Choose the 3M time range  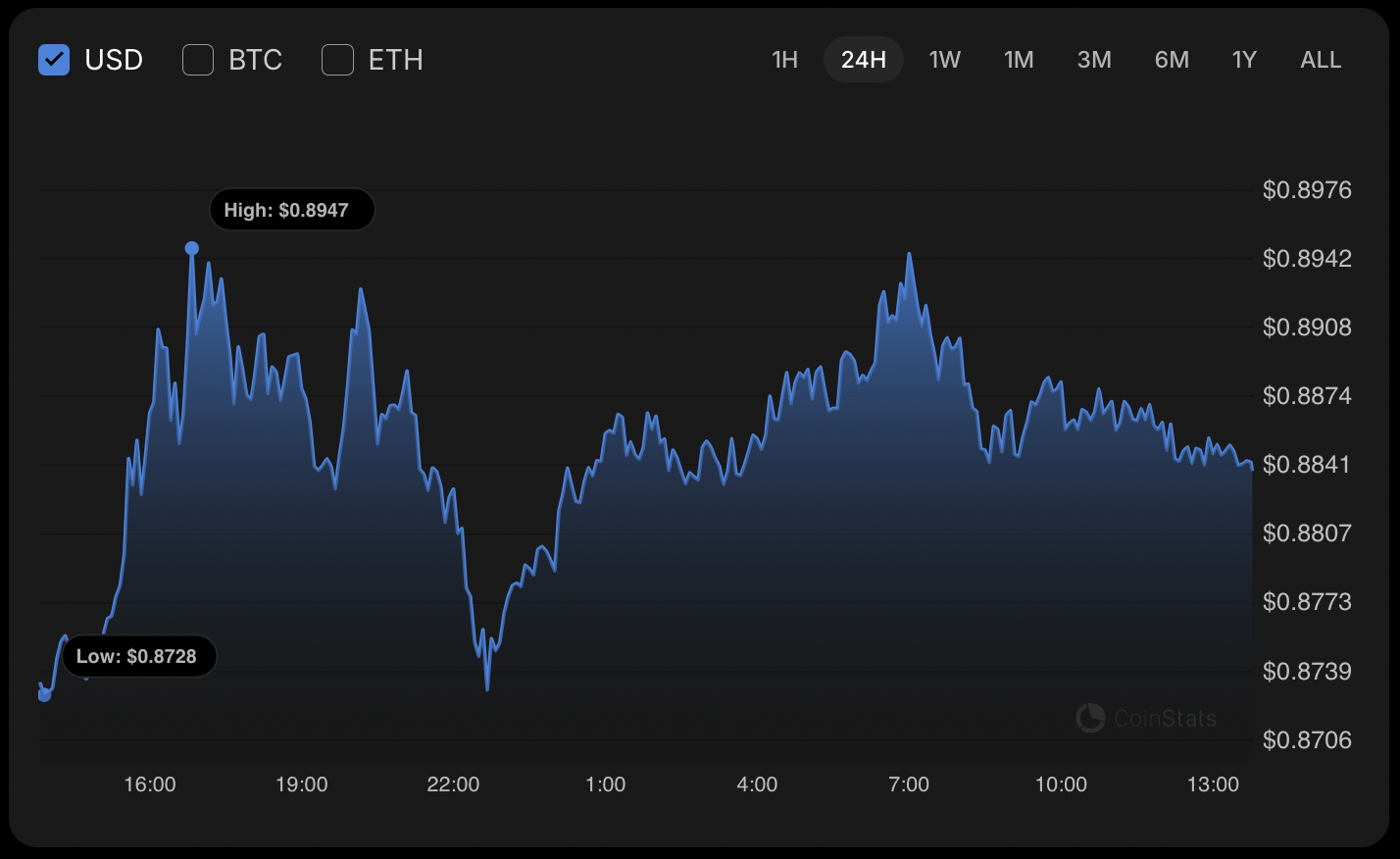[1094, 60]
